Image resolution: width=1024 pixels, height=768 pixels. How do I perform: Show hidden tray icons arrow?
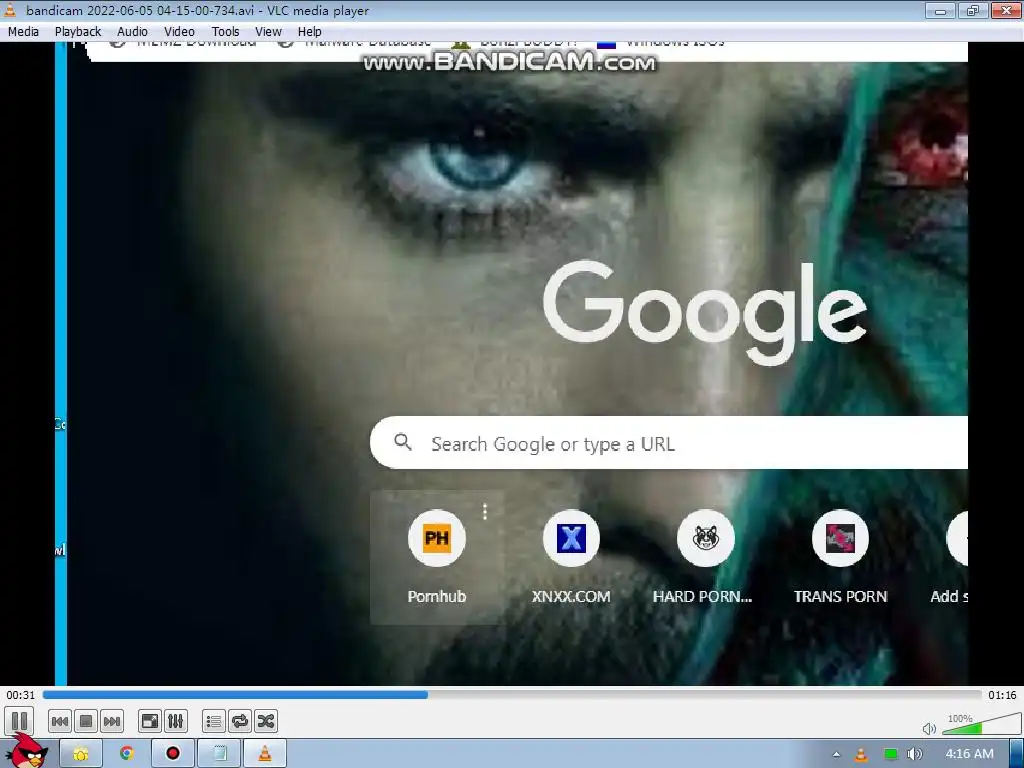coord(837,755)
